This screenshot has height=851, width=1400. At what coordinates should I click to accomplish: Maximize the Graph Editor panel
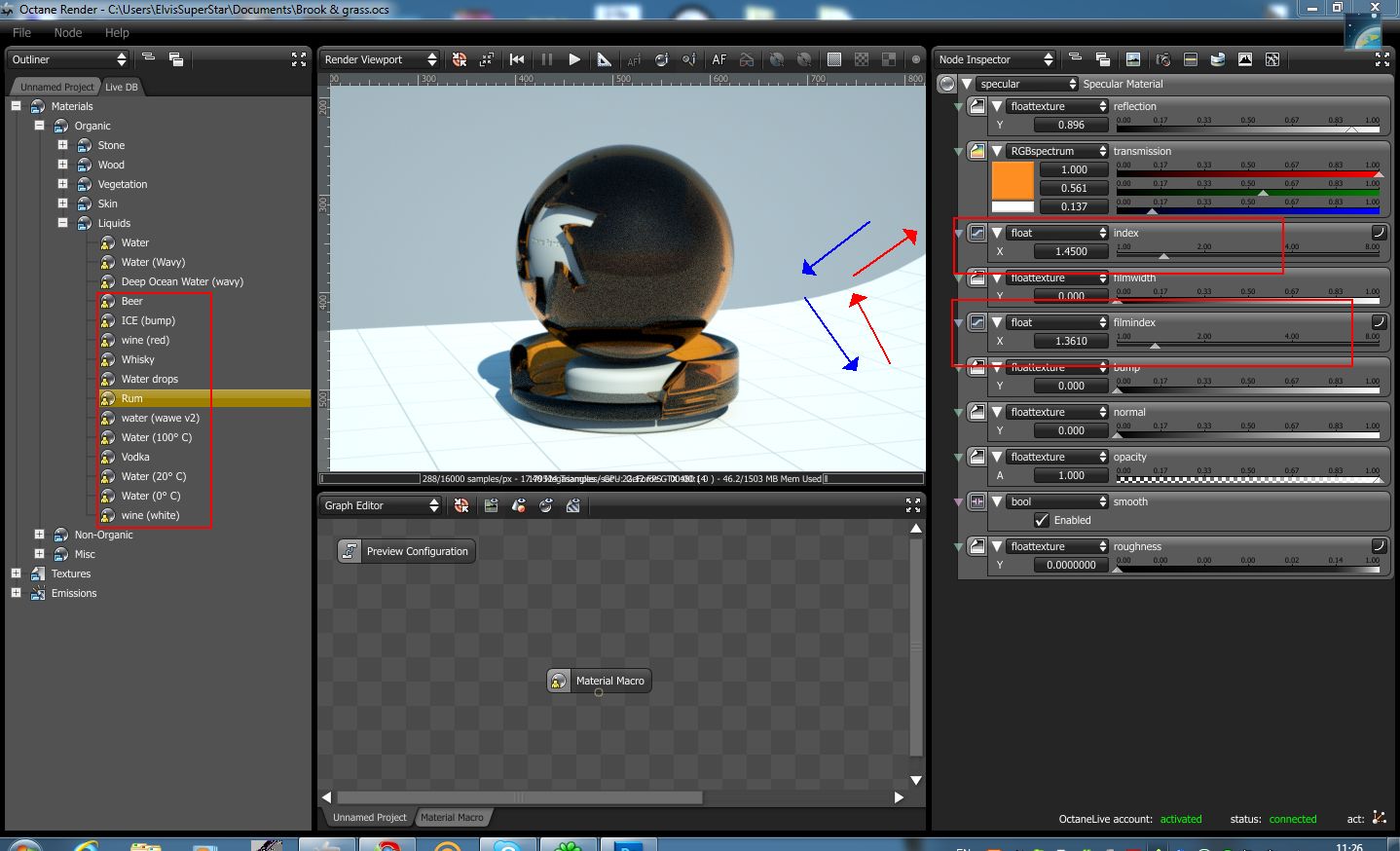pyautogui.click(x=913, y=505)
